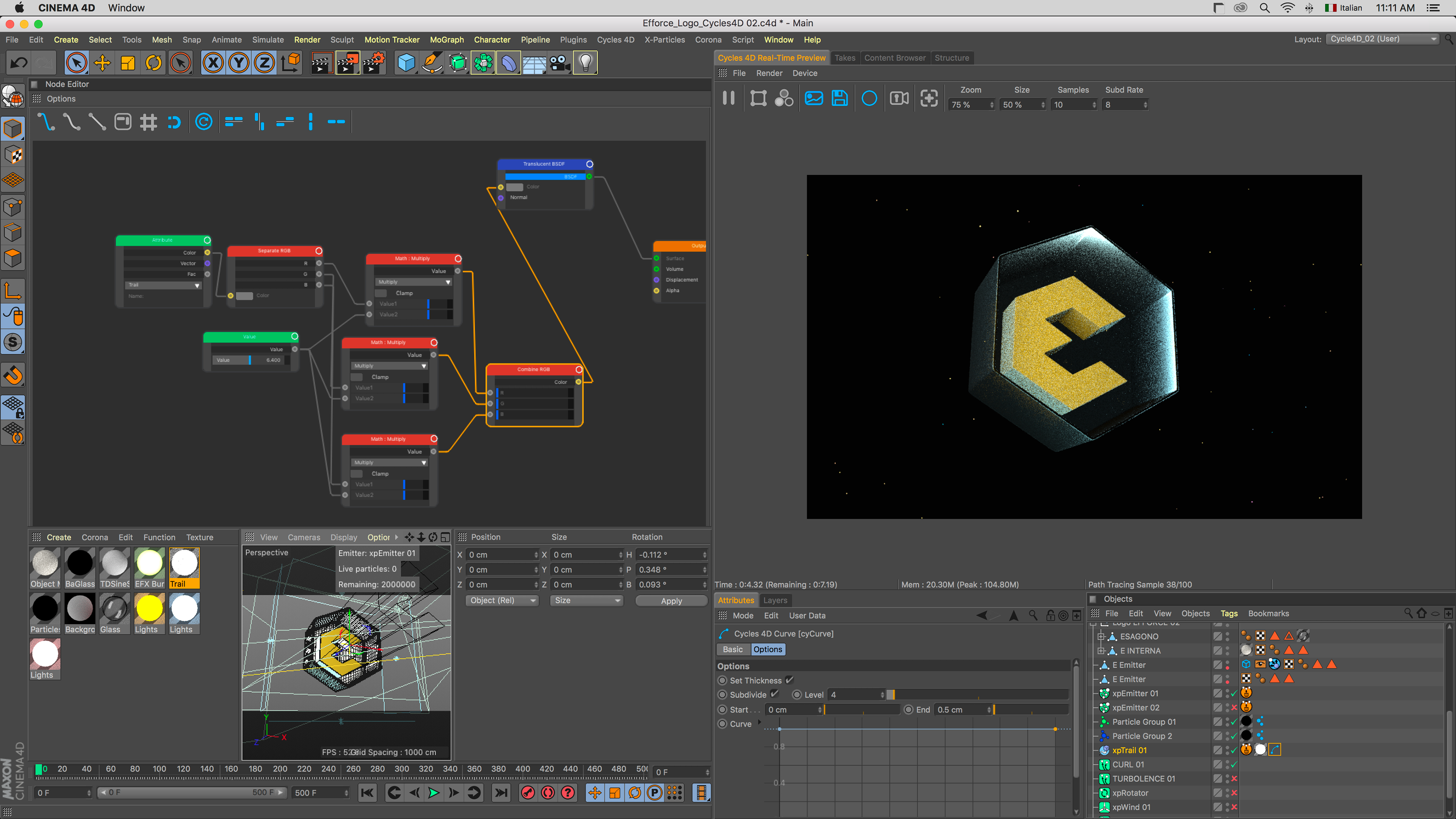The image size is (1456, 819).
Task: Add a Cube primitive object
Action: point(406,63)
